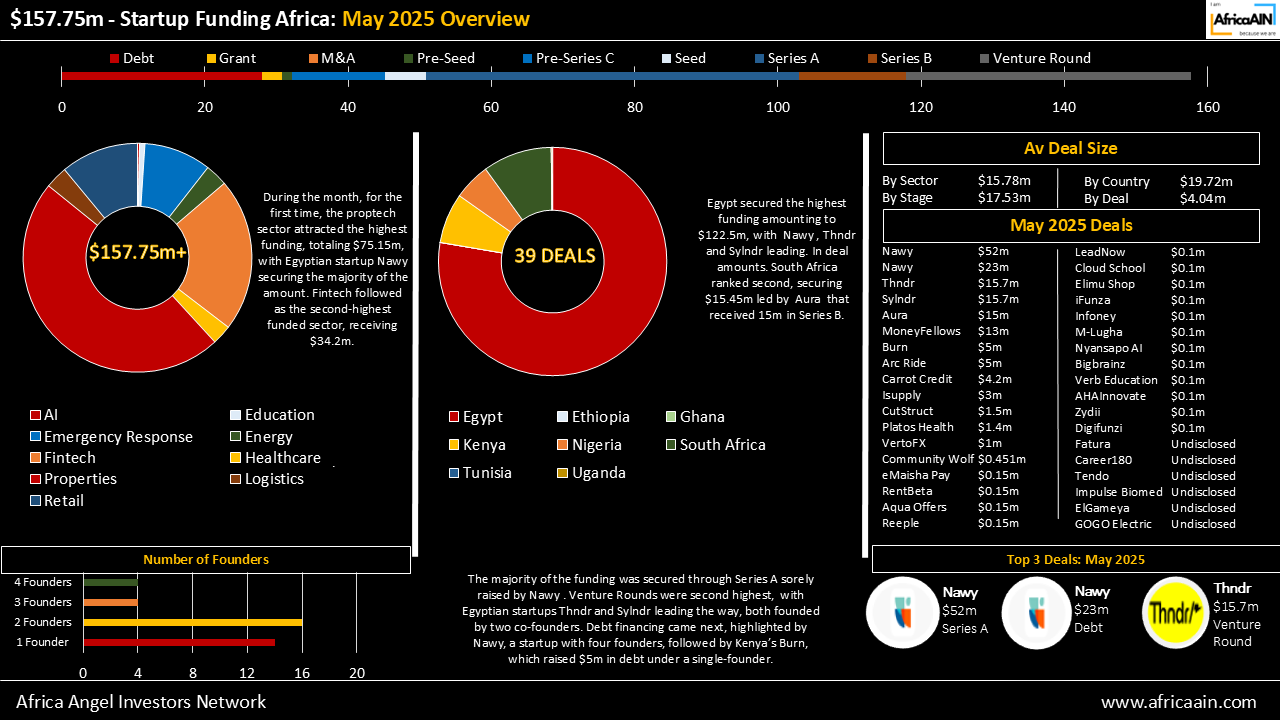Click the Logistics sector legend swatch

click(236, 479)
